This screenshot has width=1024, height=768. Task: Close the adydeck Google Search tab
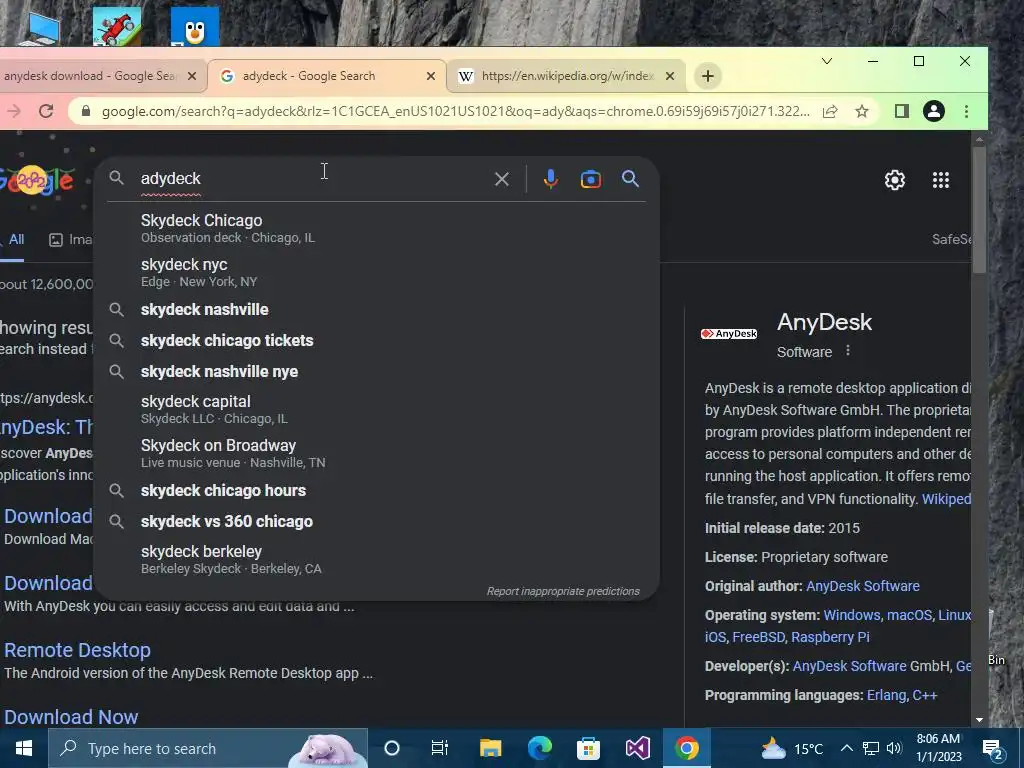430,76
